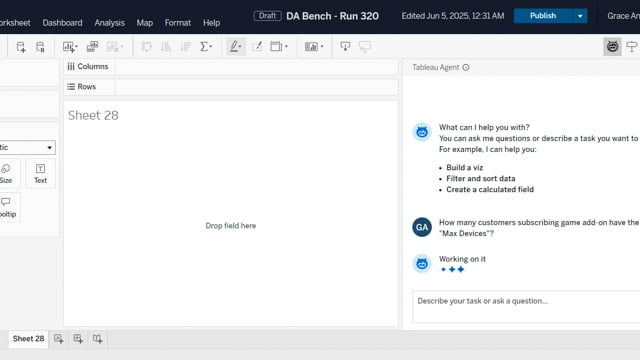Expand the Fit dropdown arrow
640x360 pixels.
tap(286, 47)
